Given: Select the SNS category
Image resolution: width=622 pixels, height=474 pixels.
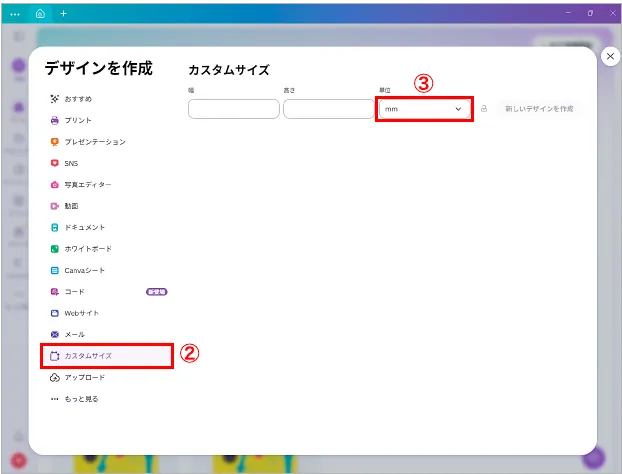Looking at the screenshot, I should pyautogui.click(x=107, y=163).
